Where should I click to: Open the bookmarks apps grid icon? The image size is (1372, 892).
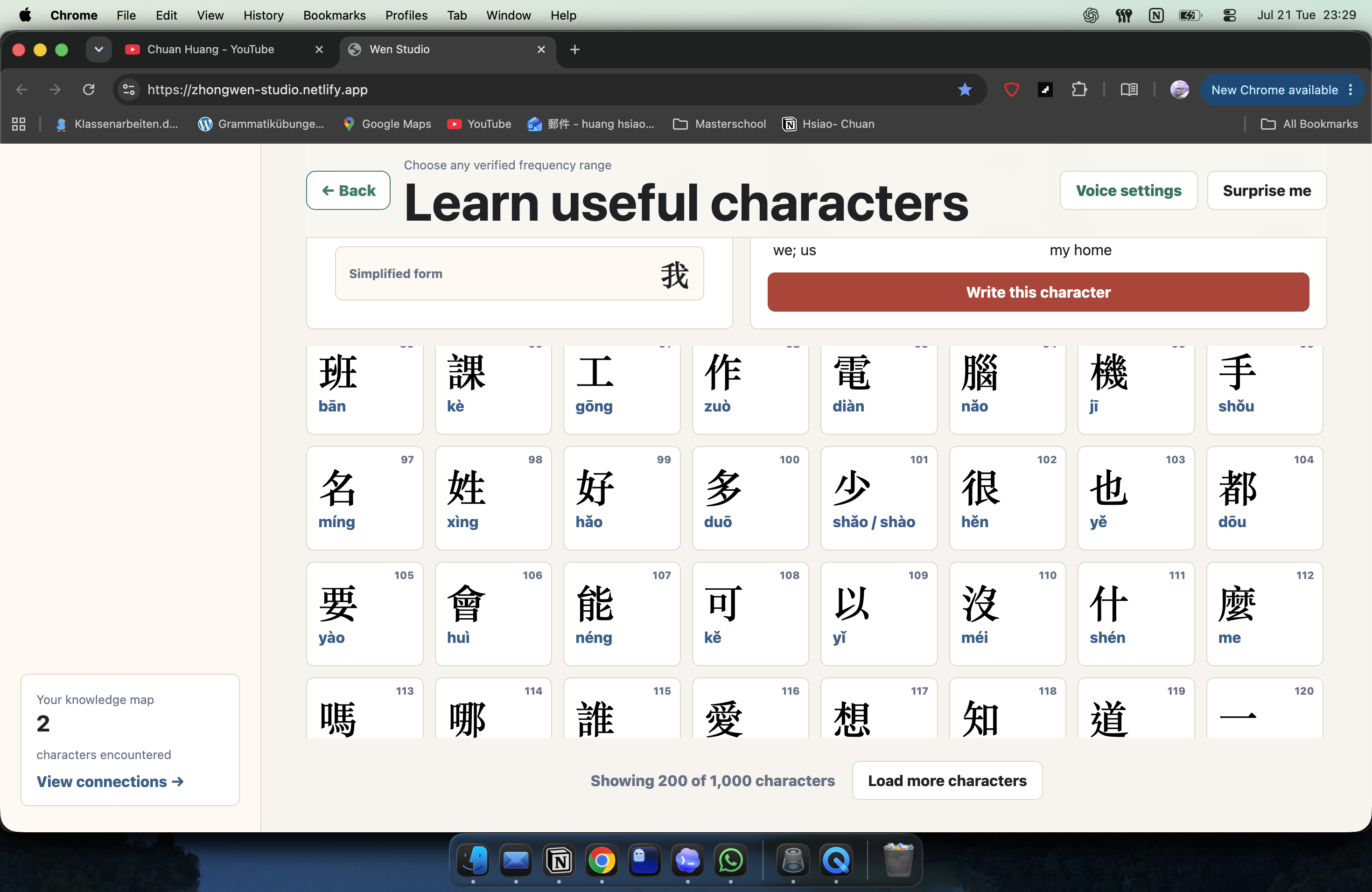(19, 124)
